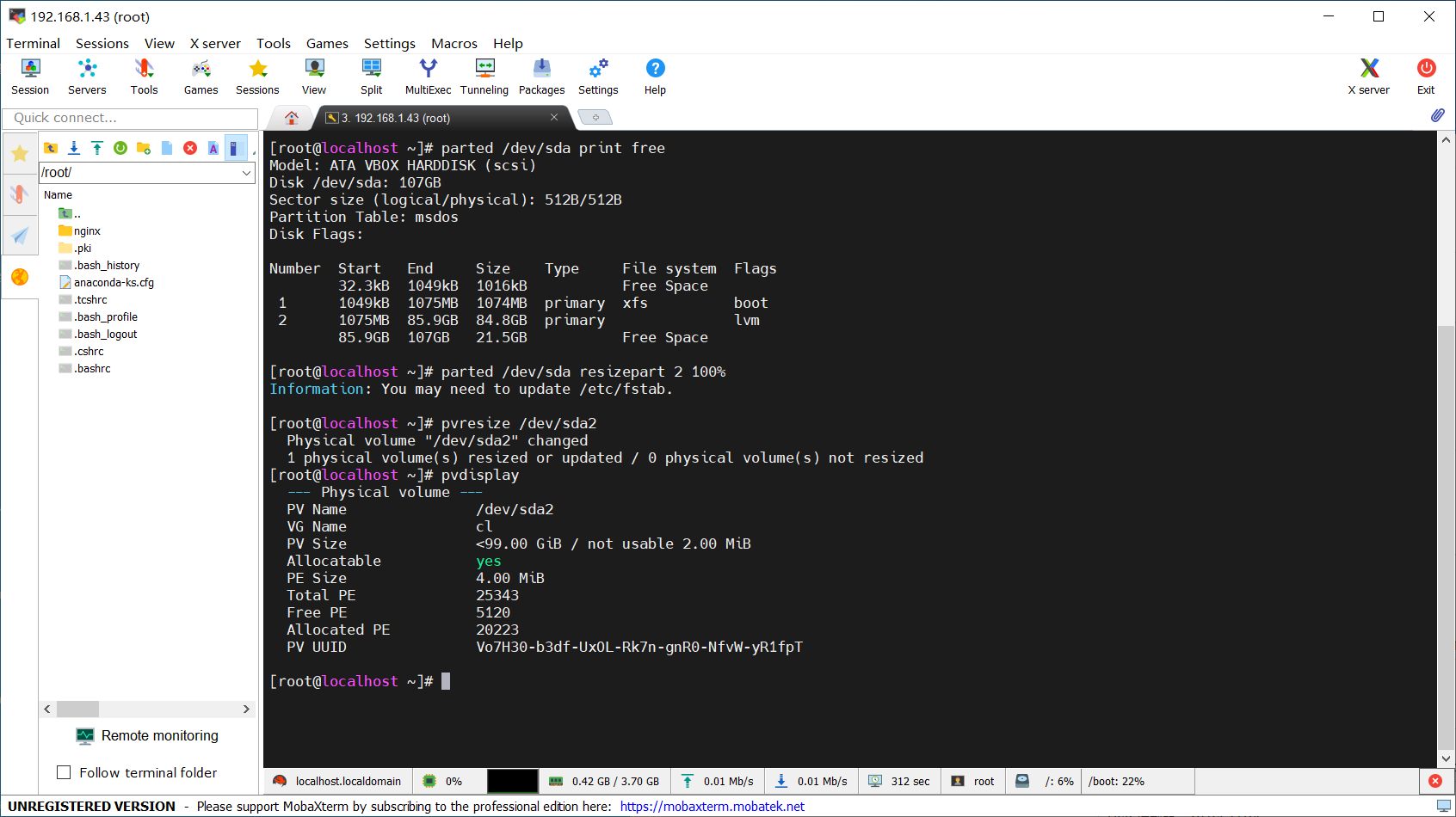Open the Help question mark icon

click(x=655, y=77)
